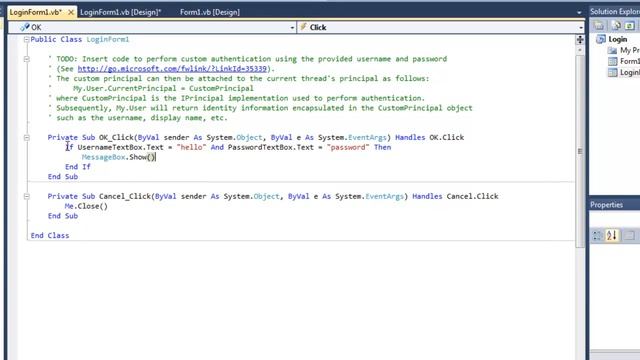Click MessageBox.Show() in the code

[x=118, y=157]
